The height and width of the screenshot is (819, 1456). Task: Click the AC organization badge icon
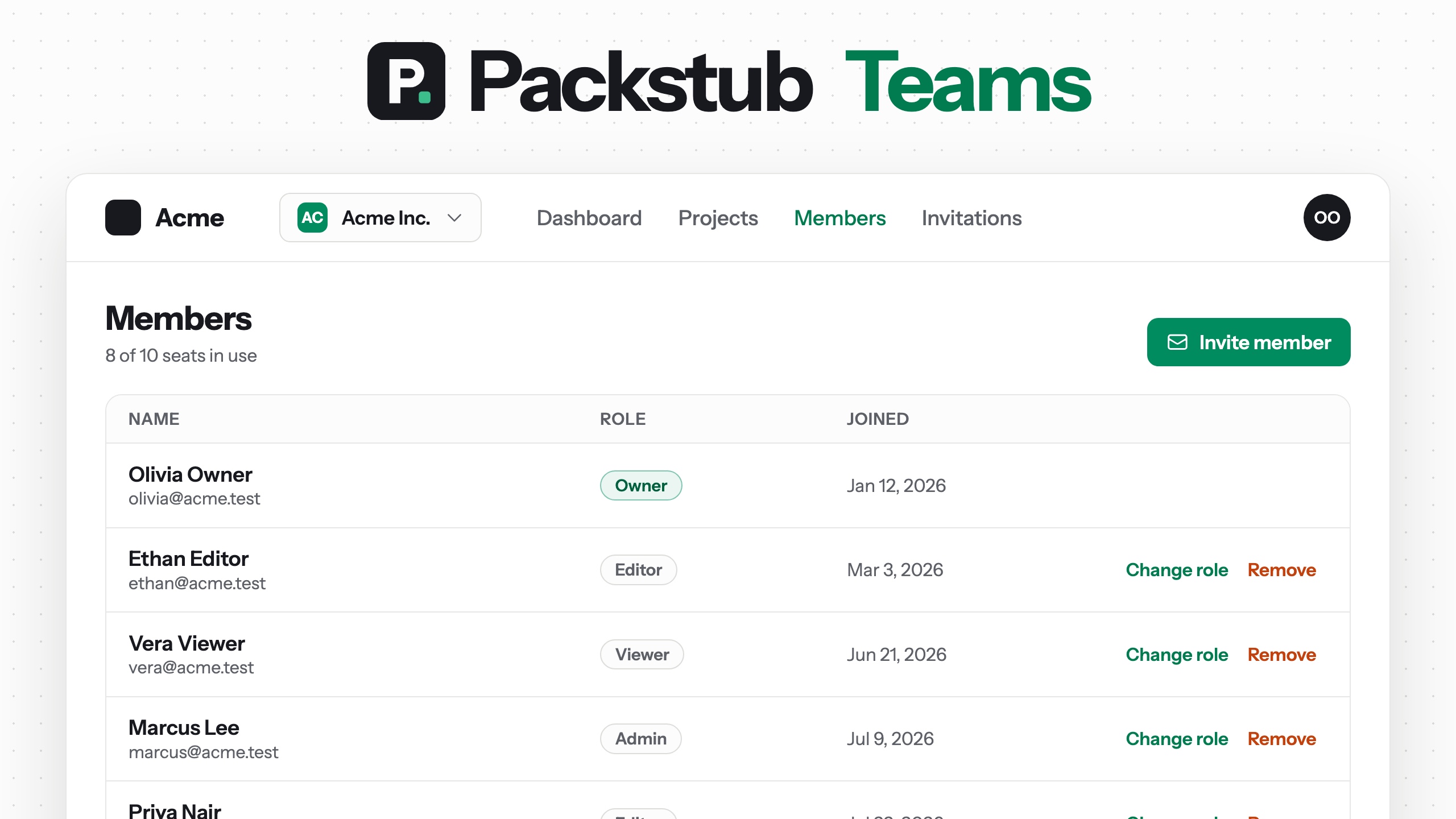click(312, 217)
